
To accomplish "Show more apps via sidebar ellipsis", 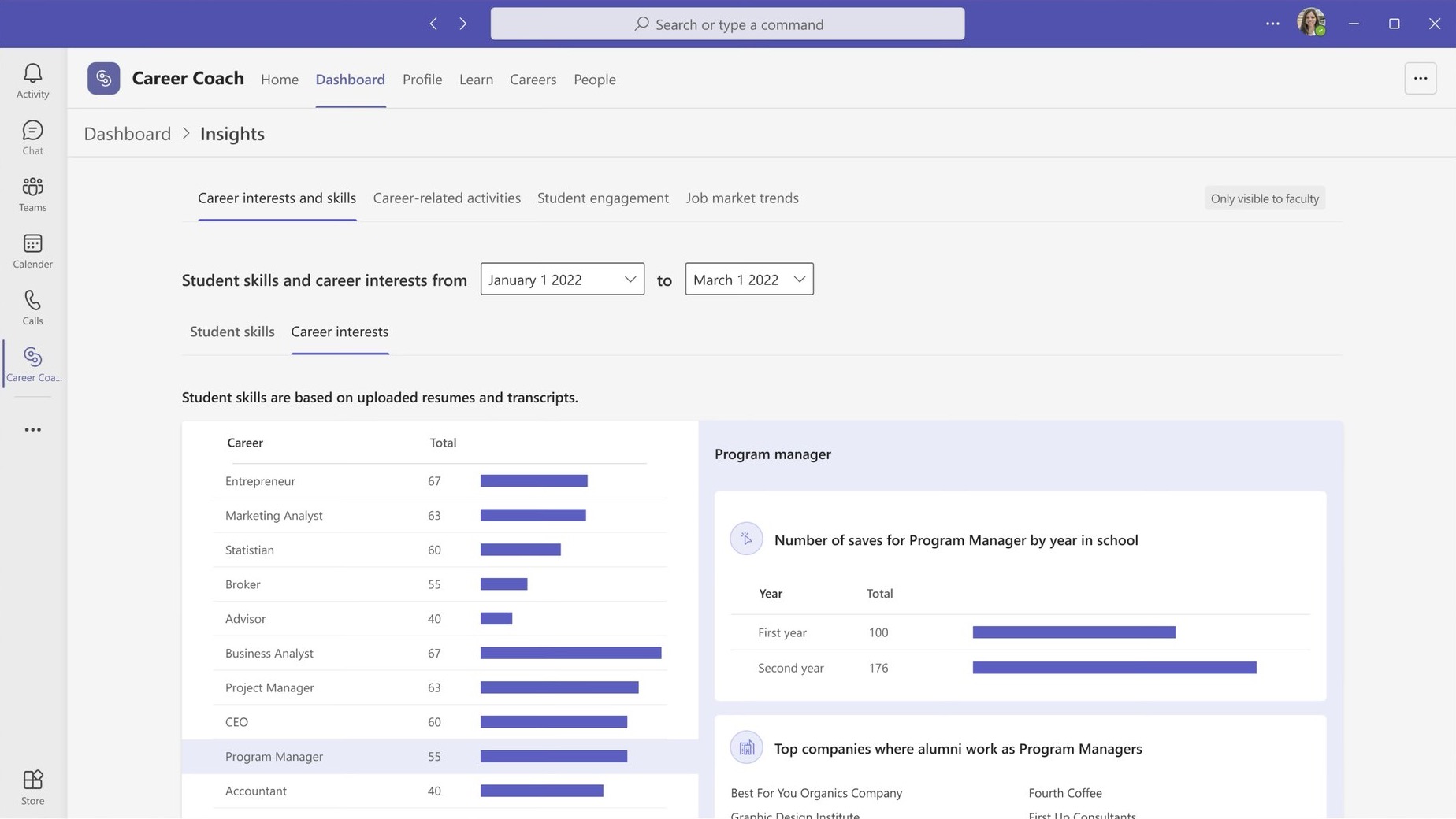I will point(32,429).
